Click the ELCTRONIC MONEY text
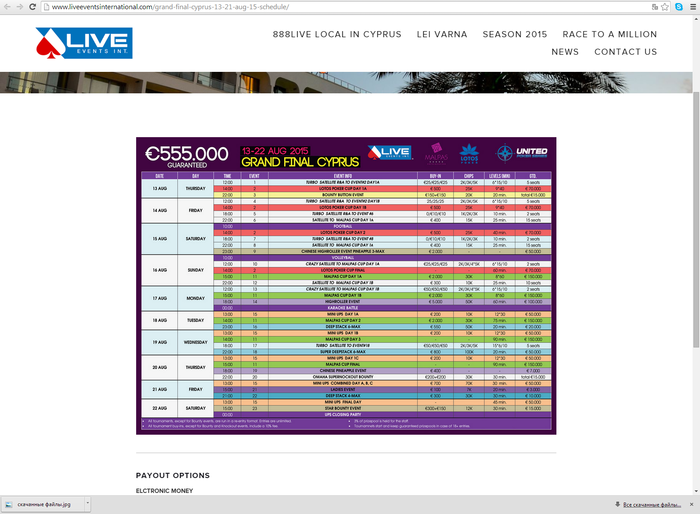Image resolution: width=700 pixels, height=514 pixels. tap(164, 490)
